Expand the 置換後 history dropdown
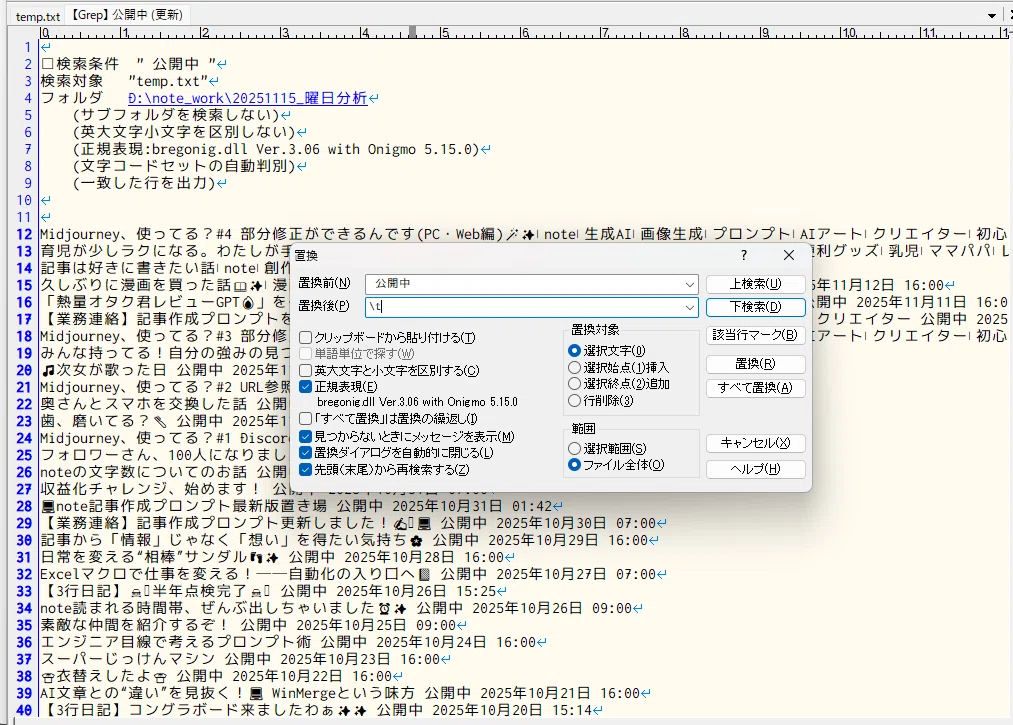Viewport: 1013px width, 725px height. (689, 307)
